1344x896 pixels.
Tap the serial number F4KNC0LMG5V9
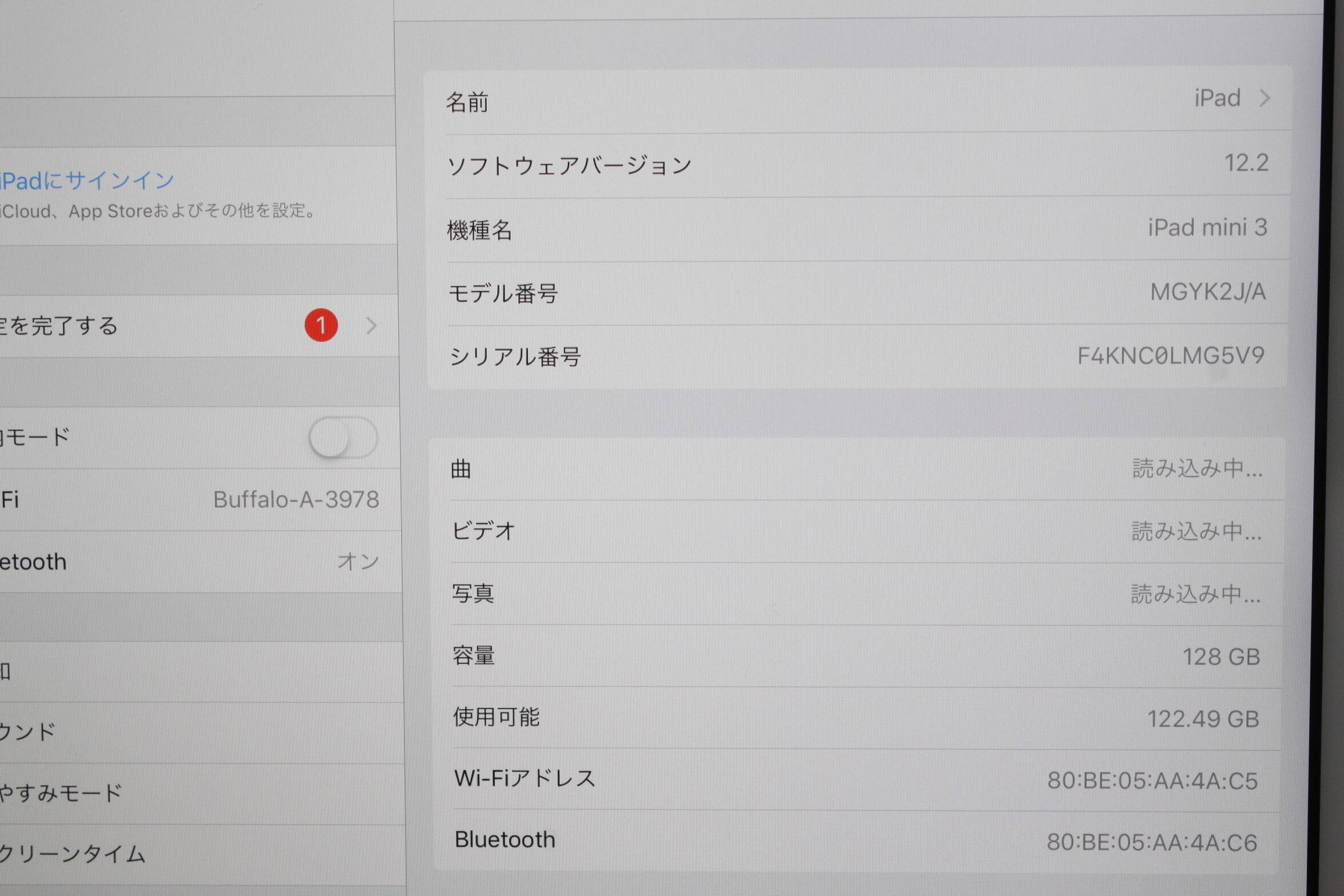[x=1170, y=356]
